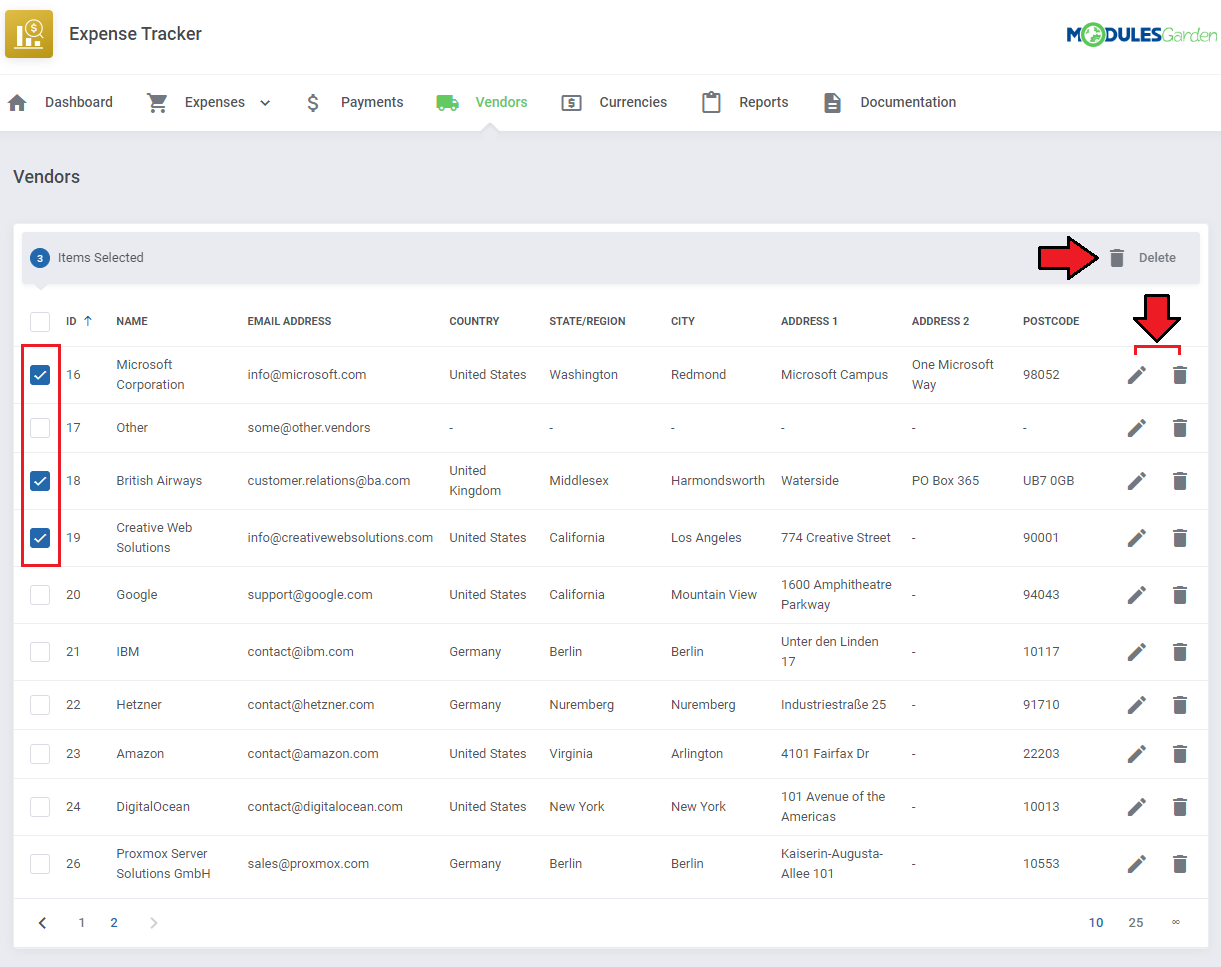Check the Google row checkbox
The image size is (1221, 967).
40,595
